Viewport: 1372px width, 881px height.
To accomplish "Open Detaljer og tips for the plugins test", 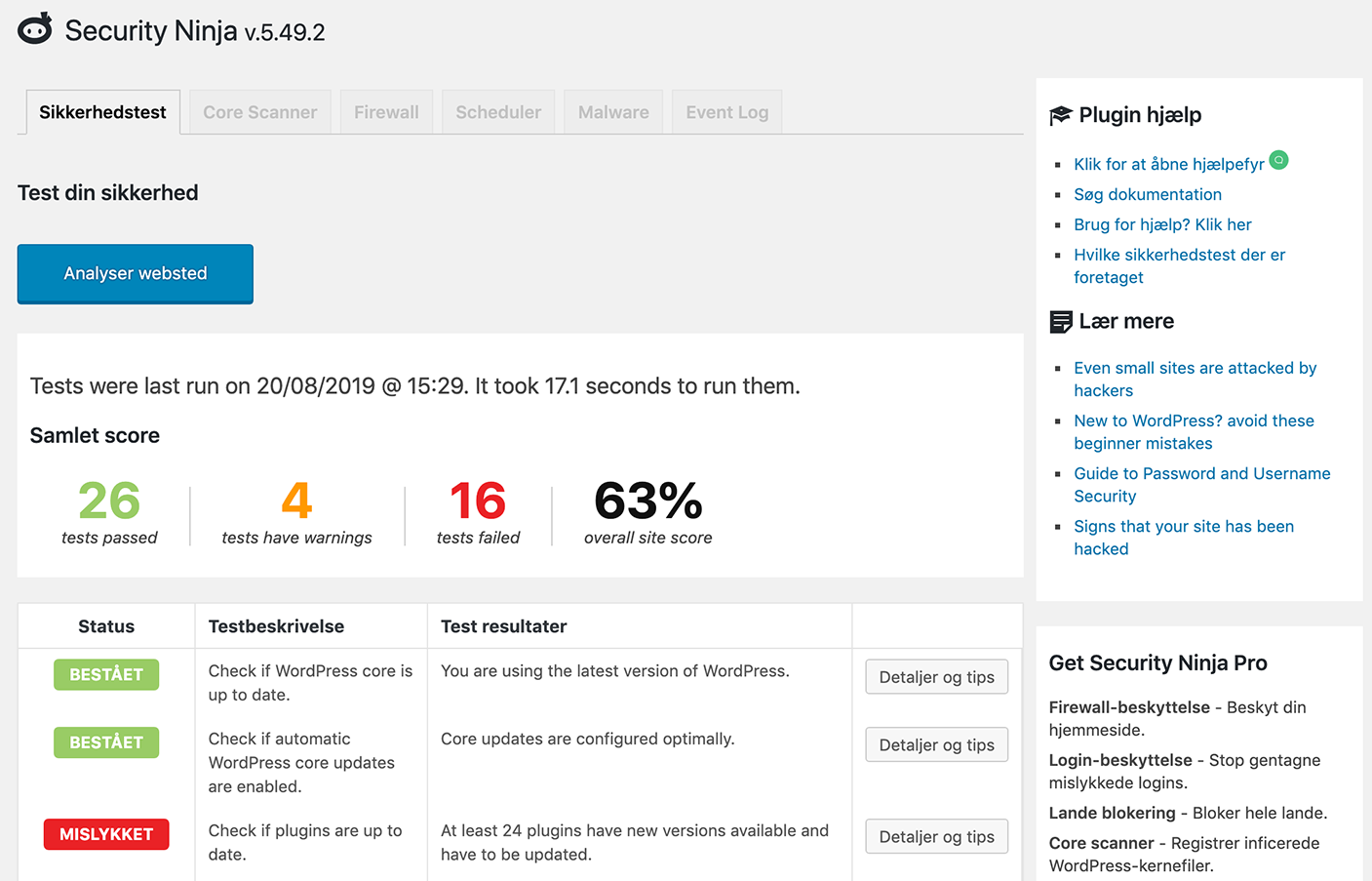I will [936, 836].
